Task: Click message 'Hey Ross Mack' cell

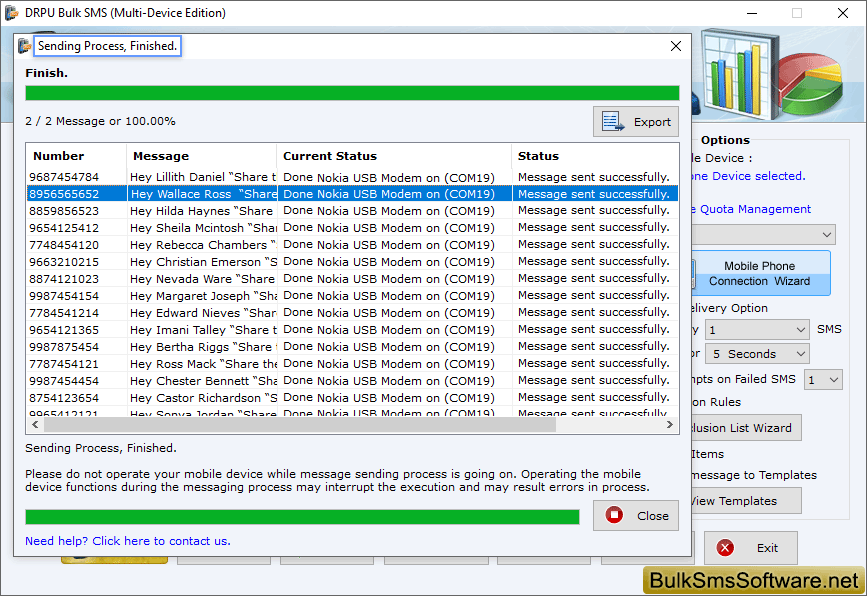Action: point(202,364)
